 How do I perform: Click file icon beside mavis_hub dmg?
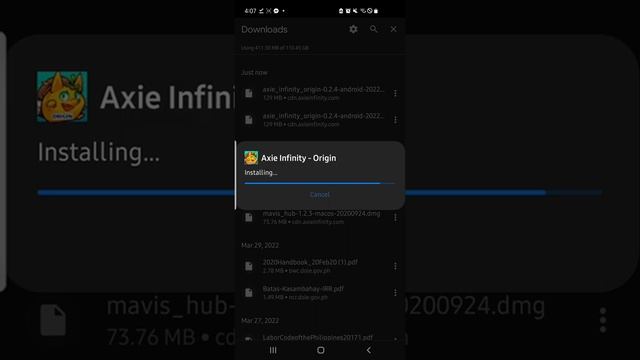coord(249,218)
